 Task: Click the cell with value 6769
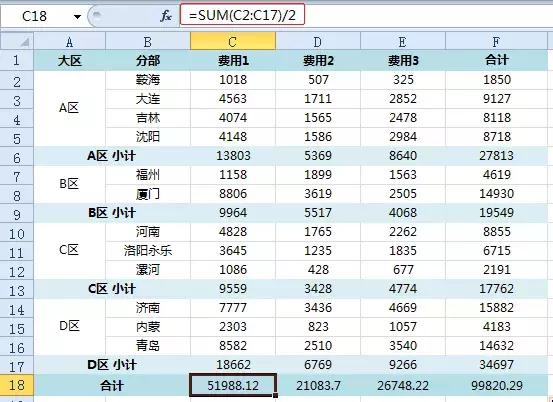click(x=318, y=365)
